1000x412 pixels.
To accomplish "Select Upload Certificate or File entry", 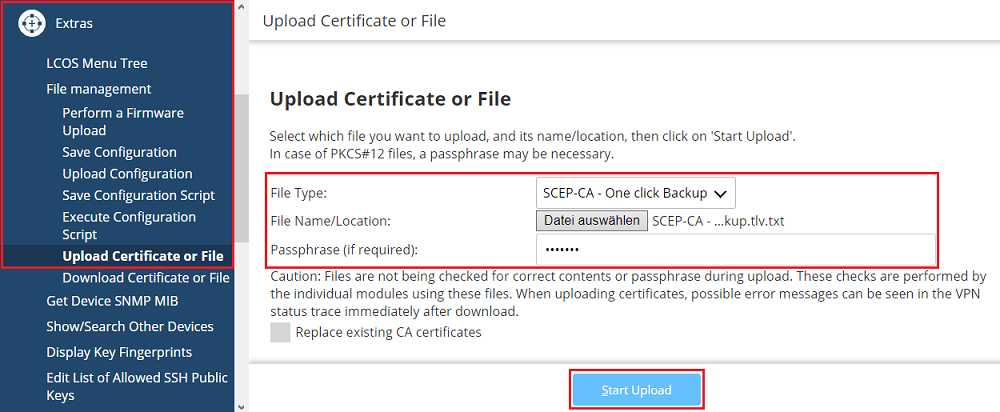I will pyautogui.click(x=142, y=256).
